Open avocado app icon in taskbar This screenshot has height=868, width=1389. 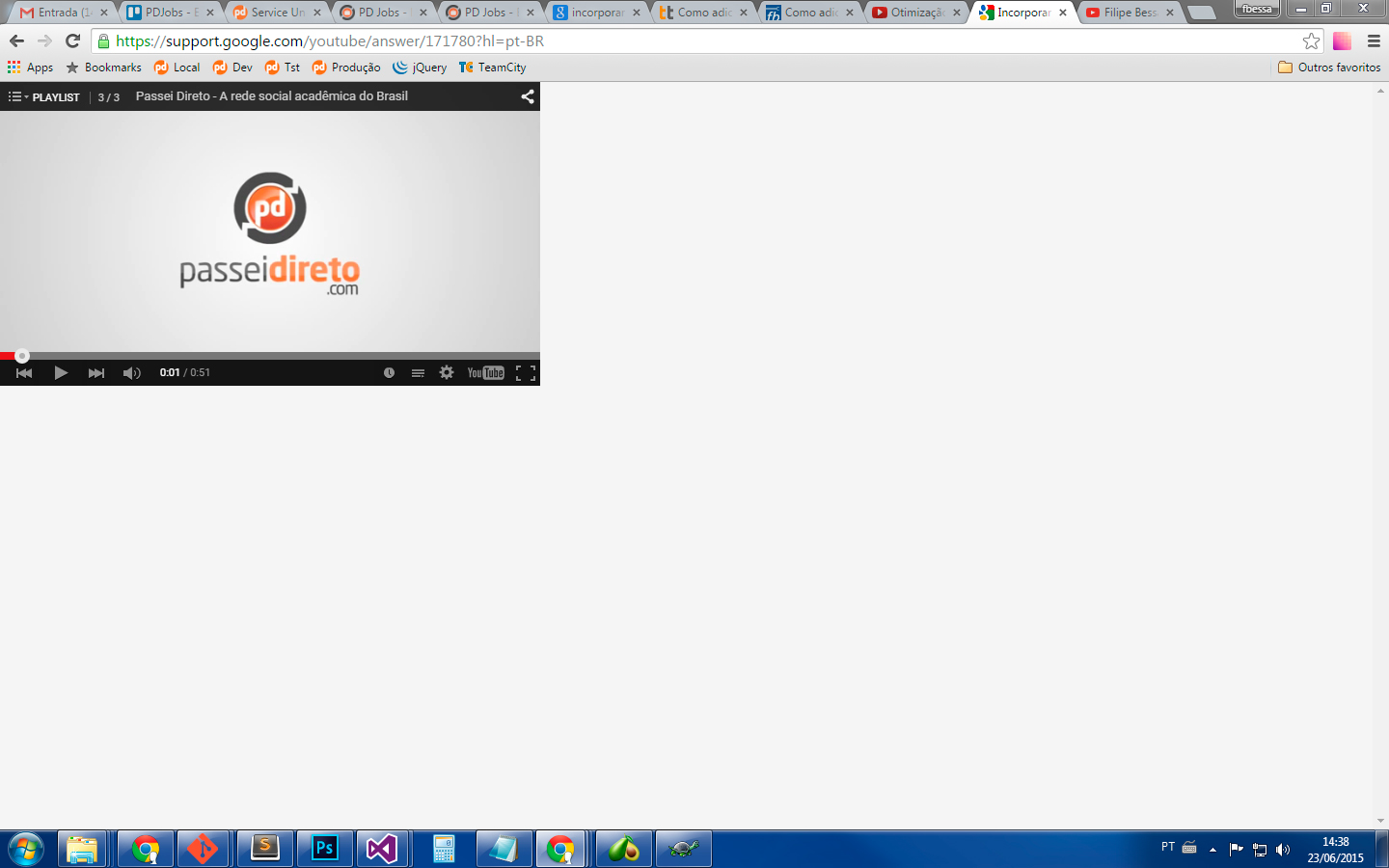coord(624,850)
